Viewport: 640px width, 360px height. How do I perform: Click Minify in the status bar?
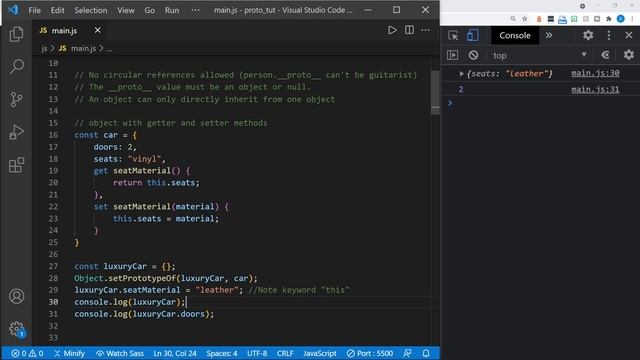coord(69,353)
